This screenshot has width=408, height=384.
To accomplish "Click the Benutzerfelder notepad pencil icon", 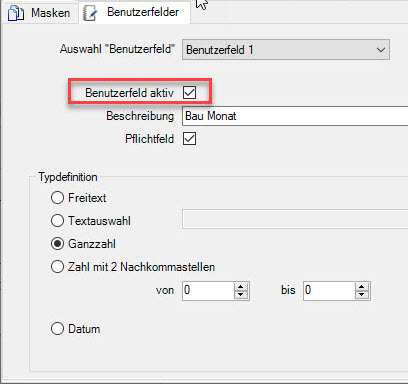I will (x=89, y=13).
